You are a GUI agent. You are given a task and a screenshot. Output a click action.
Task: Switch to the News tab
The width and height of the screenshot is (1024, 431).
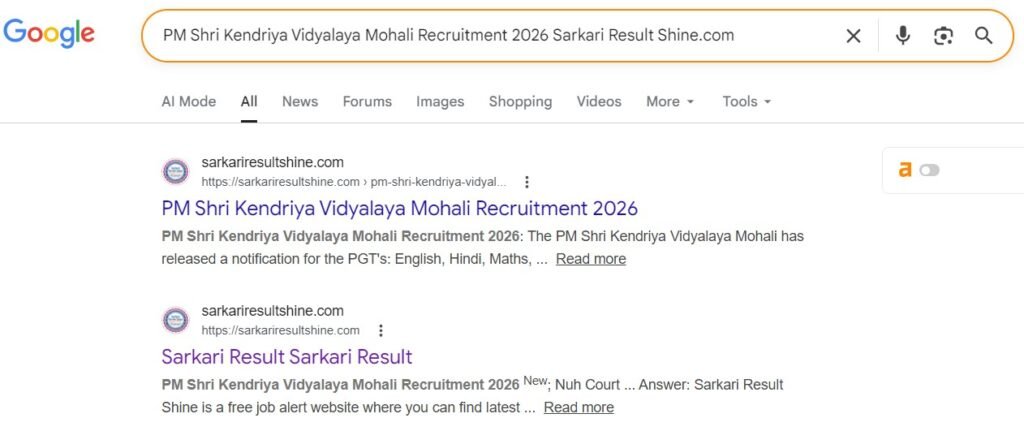coord(300,101)
